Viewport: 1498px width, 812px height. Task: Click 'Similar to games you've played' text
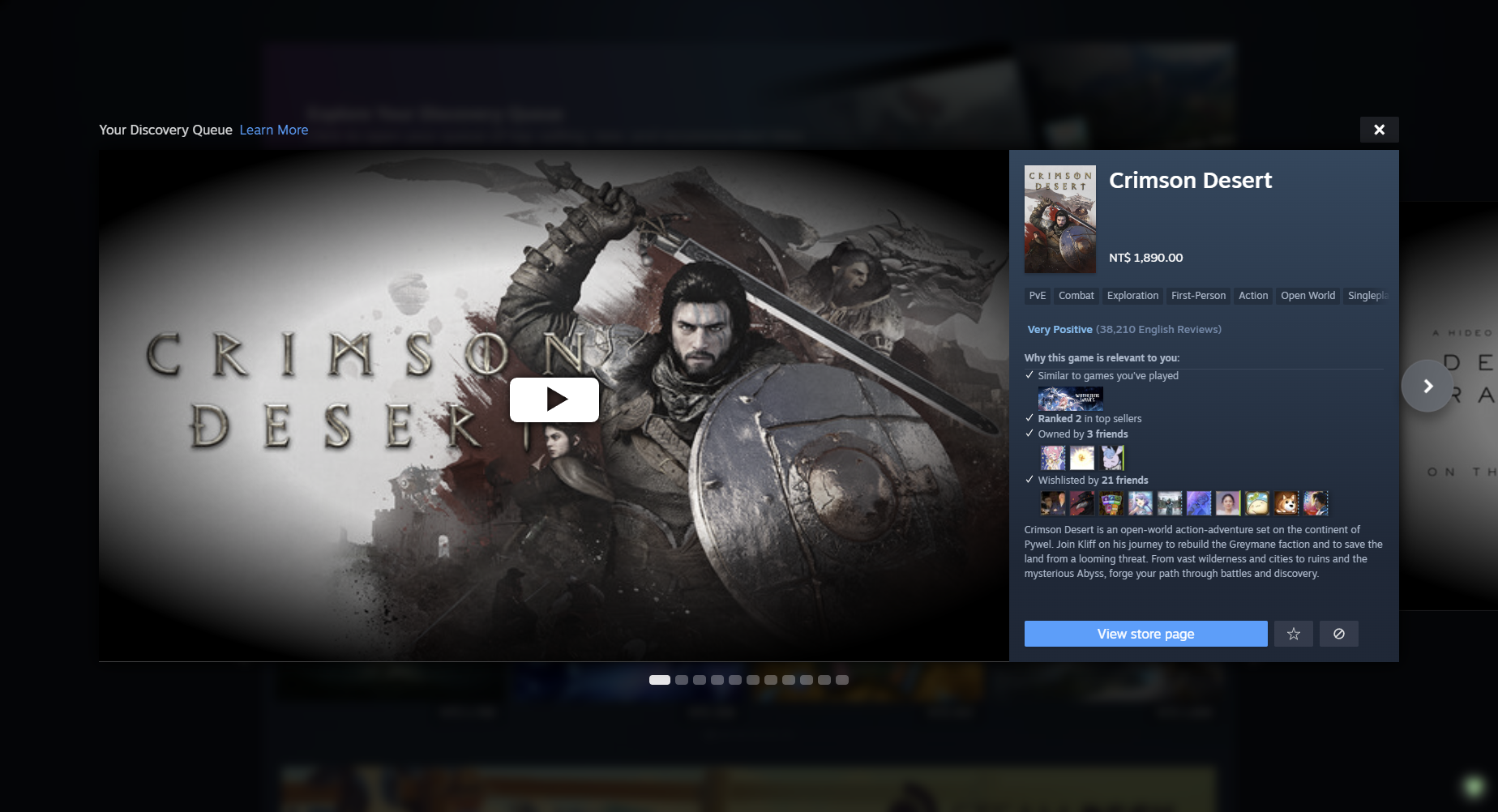(1108, 376)
